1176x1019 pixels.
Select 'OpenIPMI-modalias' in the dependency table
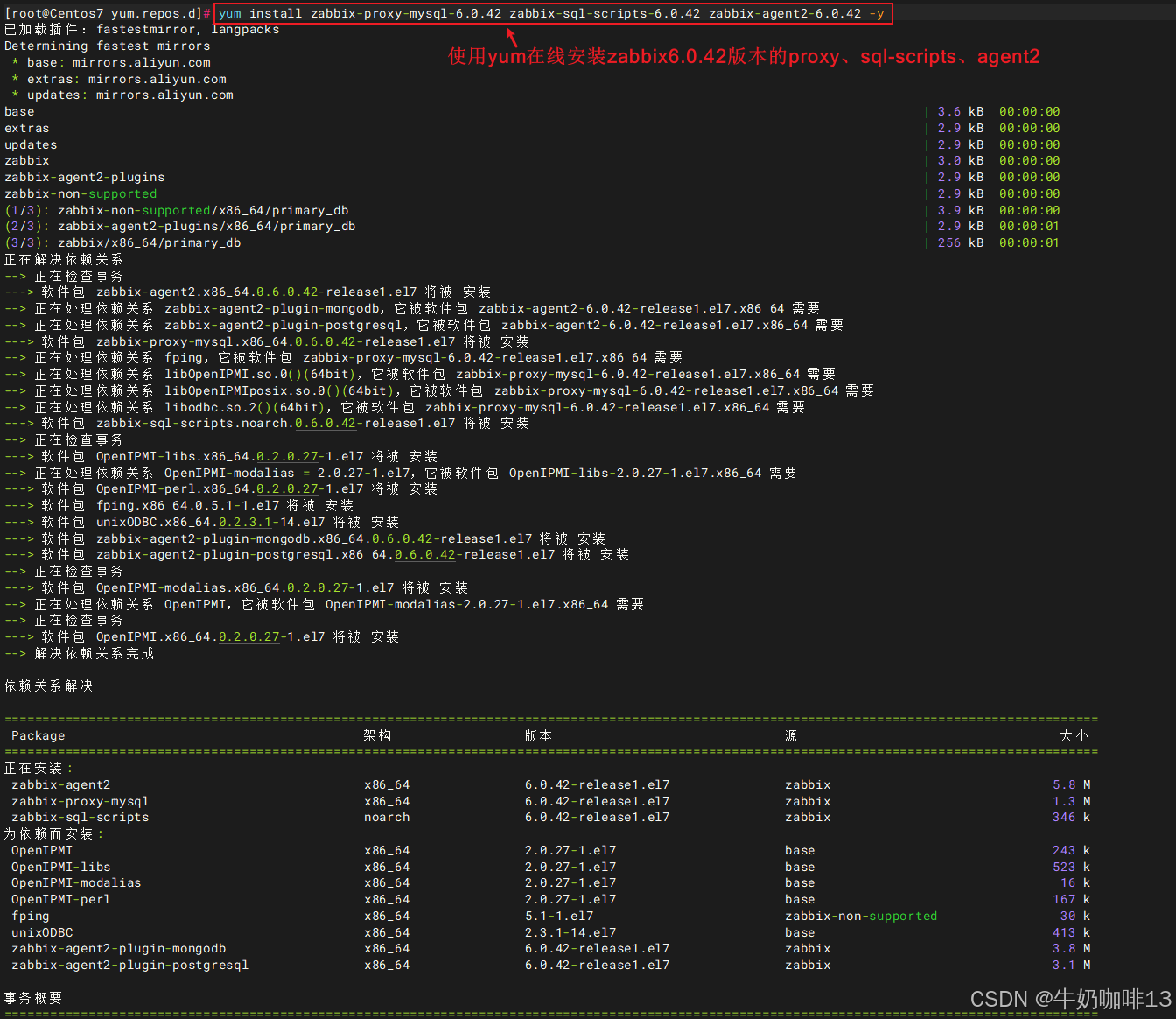click(x=76, y=883)
